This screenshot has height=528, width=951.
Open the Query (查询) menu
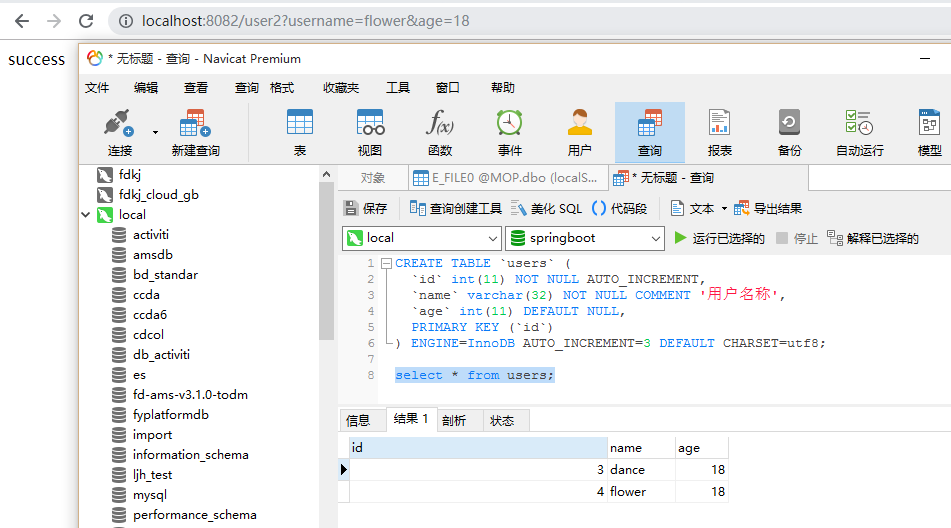pyautogui.click(x=247, y=88)
